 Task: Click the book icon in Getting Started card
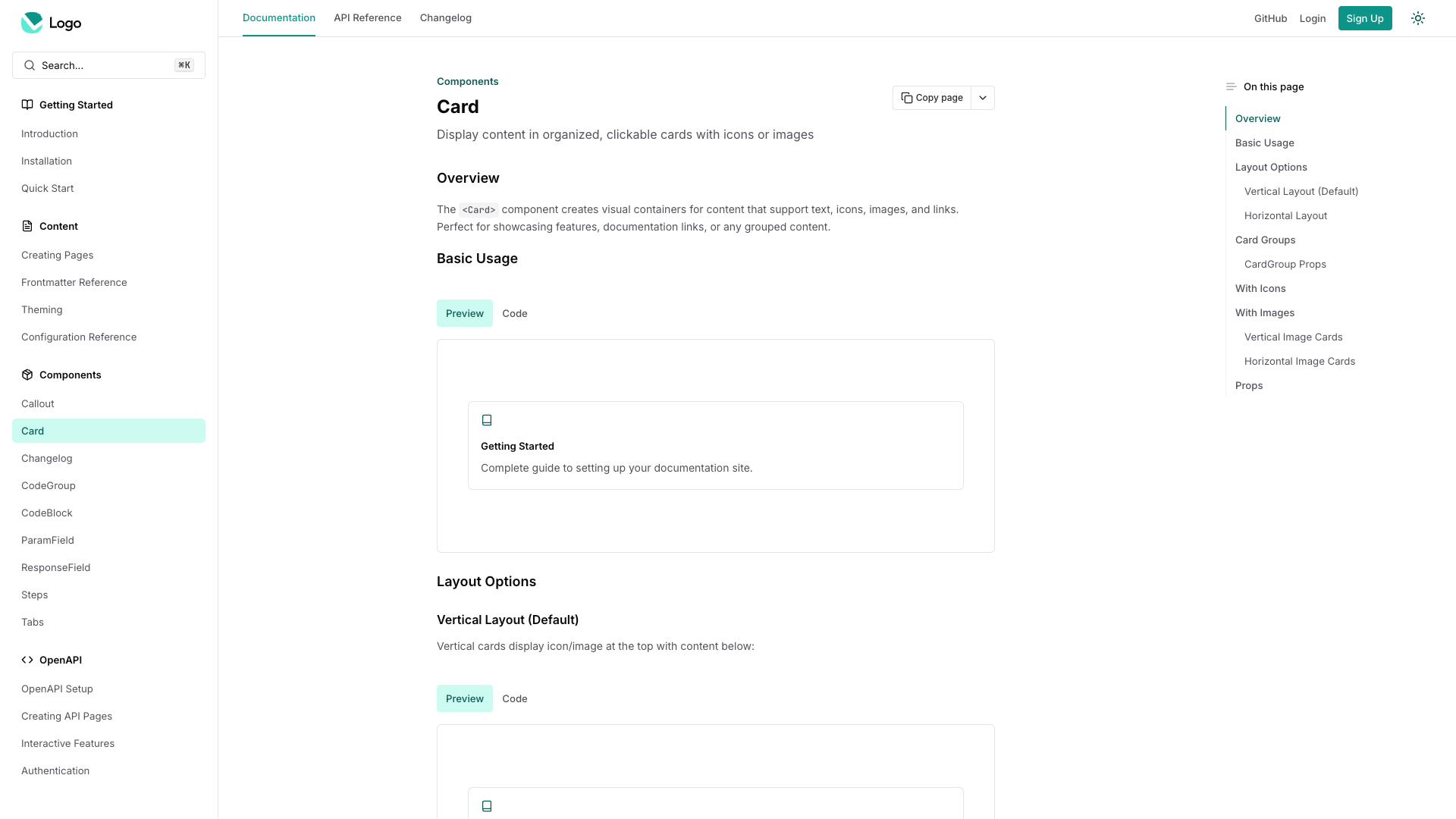tap(487, 420)
